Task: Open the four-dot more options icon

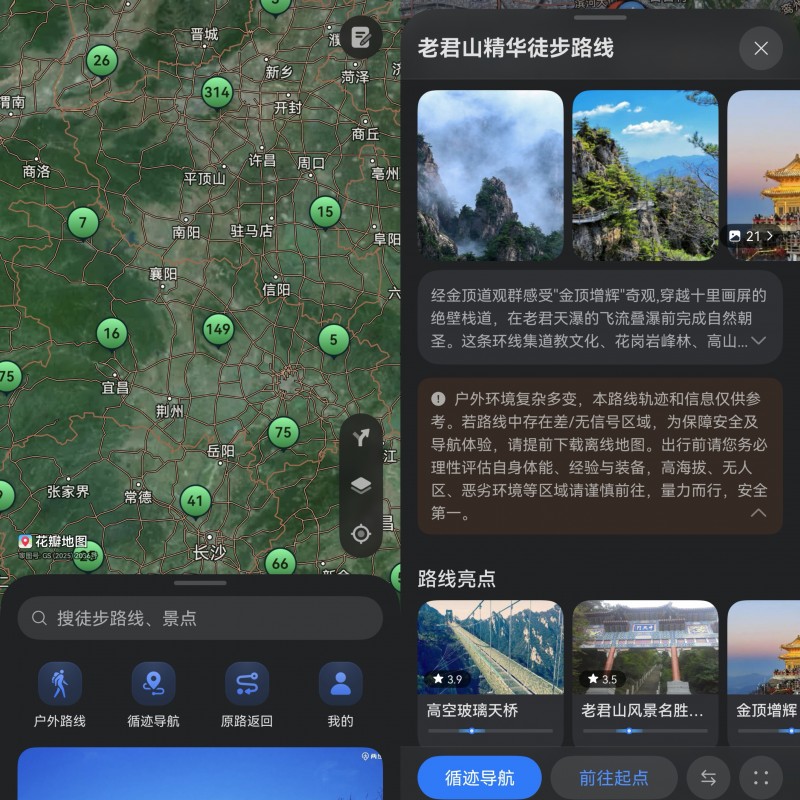Action: 762,778
